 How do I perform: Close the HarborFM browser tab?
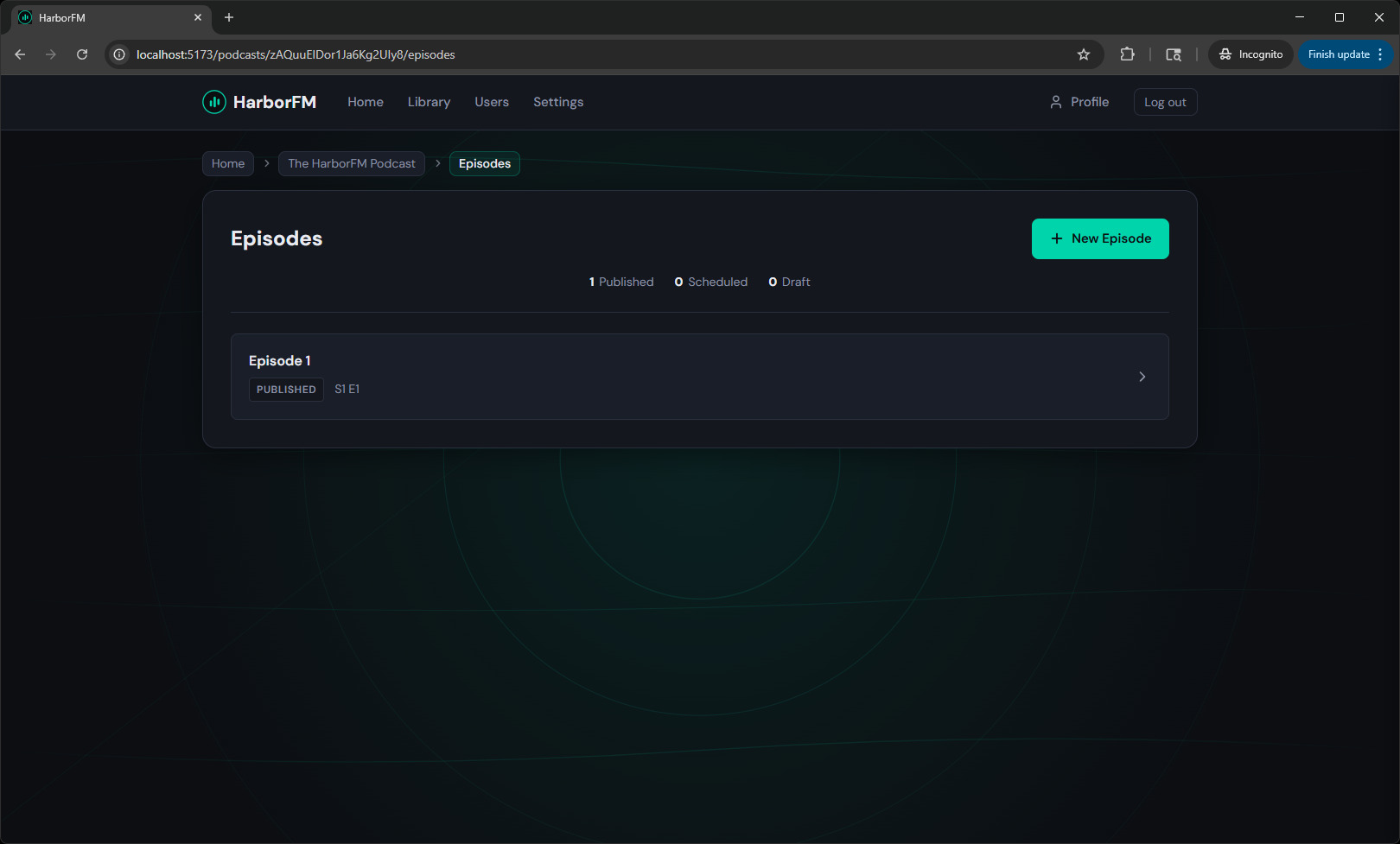(x=198, y=17)
